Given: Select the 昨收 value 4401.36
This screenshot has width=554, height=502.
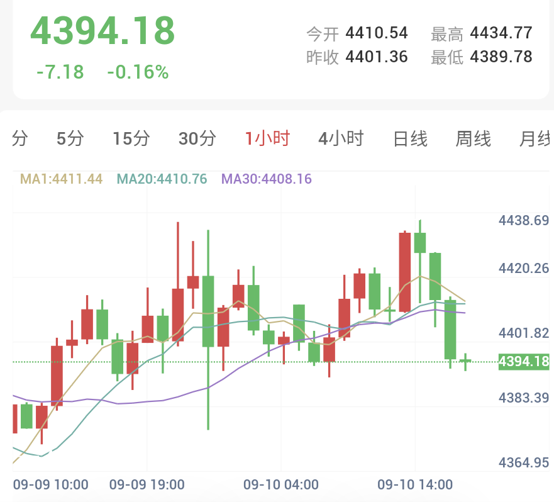Looking at the screenshot, I should pyautogui.click(x=377, y=57).
